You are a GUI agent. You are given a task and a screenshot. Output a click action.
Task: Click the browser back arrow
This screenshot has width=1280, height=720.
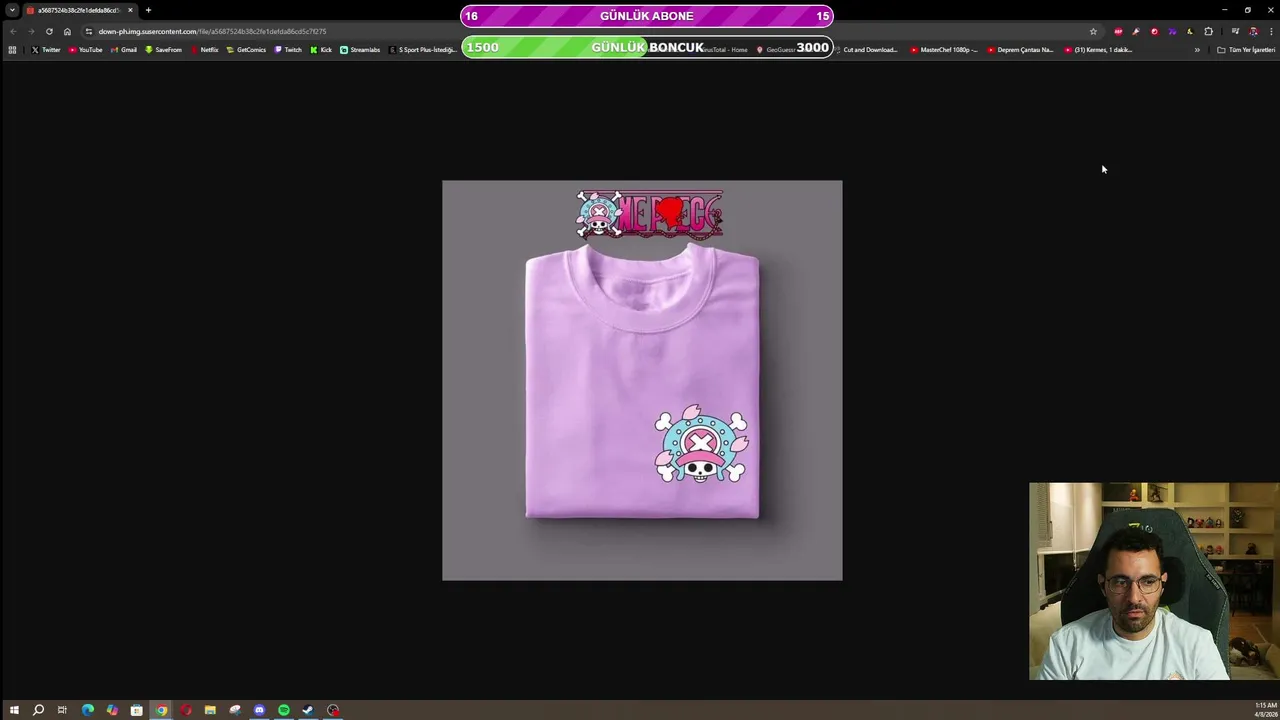[x=13, y=31]
